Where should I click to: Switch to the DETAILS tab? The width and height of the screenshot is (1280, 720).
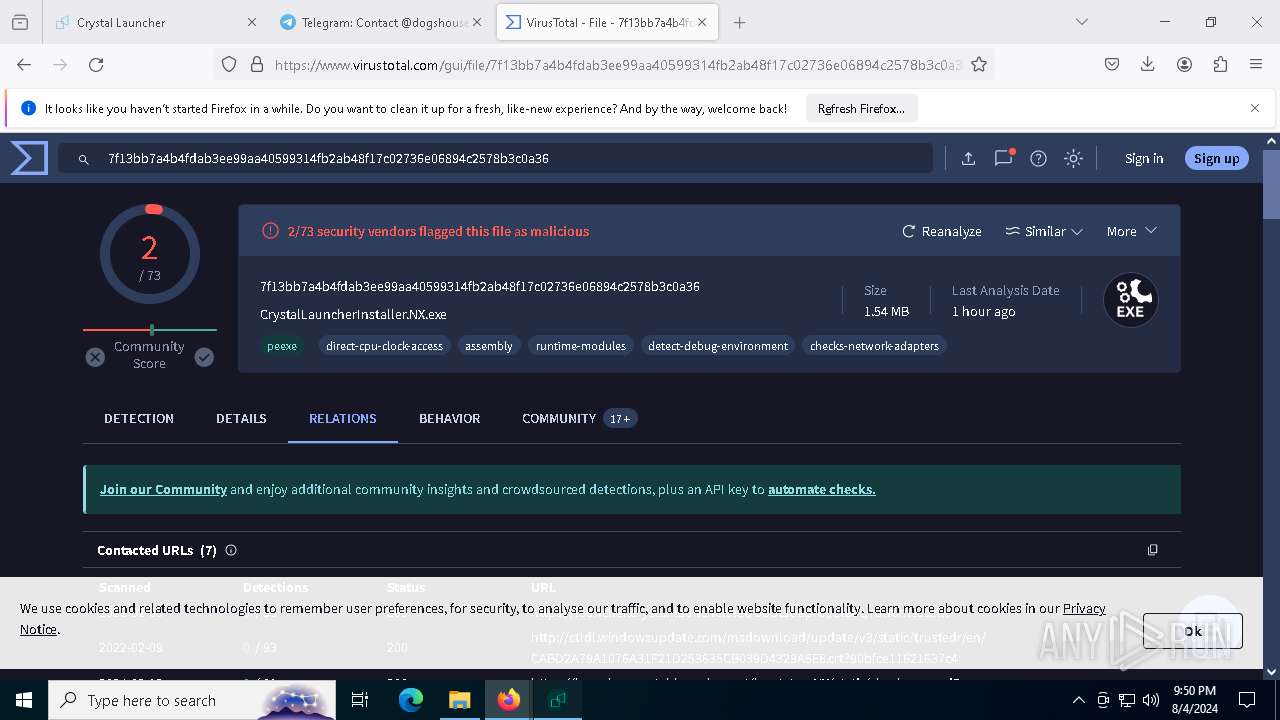coord(241,418)
